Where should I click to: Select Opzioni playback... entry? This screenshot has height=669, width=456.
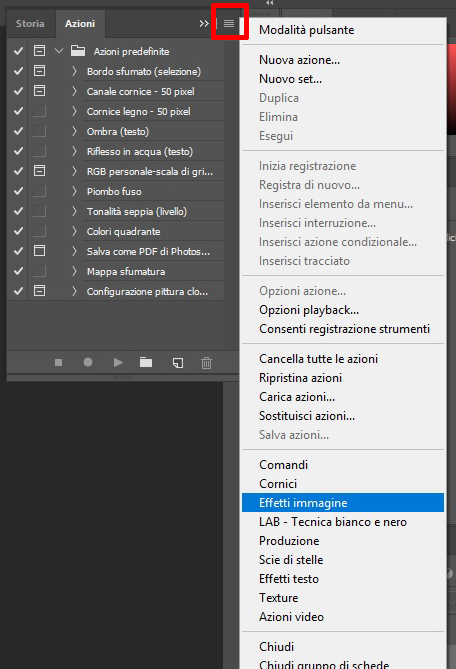click(x=343, y=310)
